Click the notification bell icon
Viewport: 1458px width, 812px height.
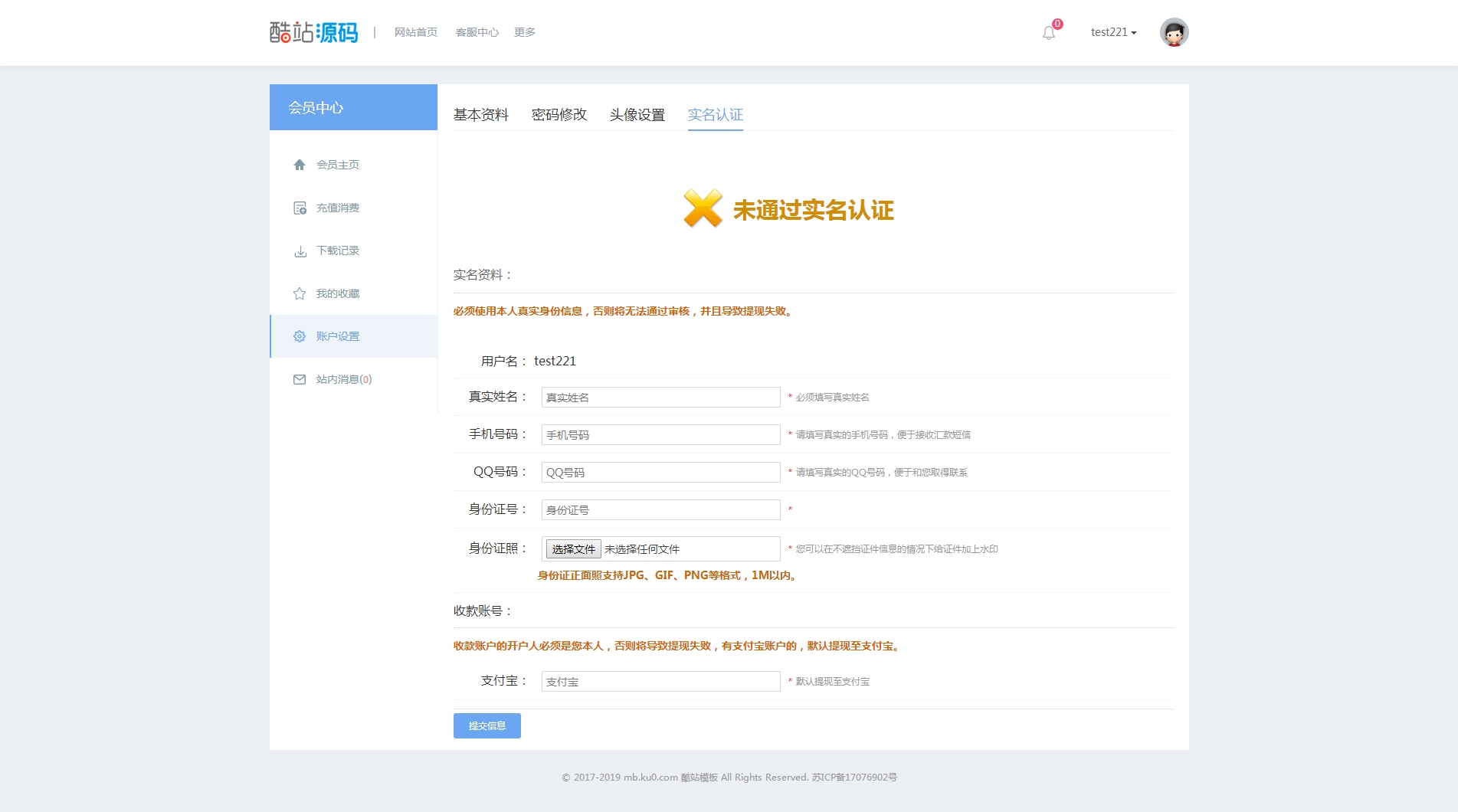(1048, 33)
